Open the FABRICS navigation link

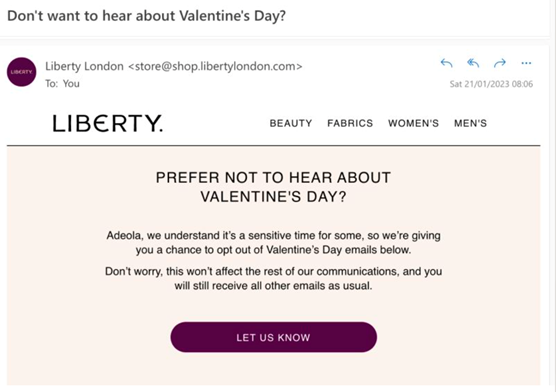pyautogui.click(x=350, y=123)
